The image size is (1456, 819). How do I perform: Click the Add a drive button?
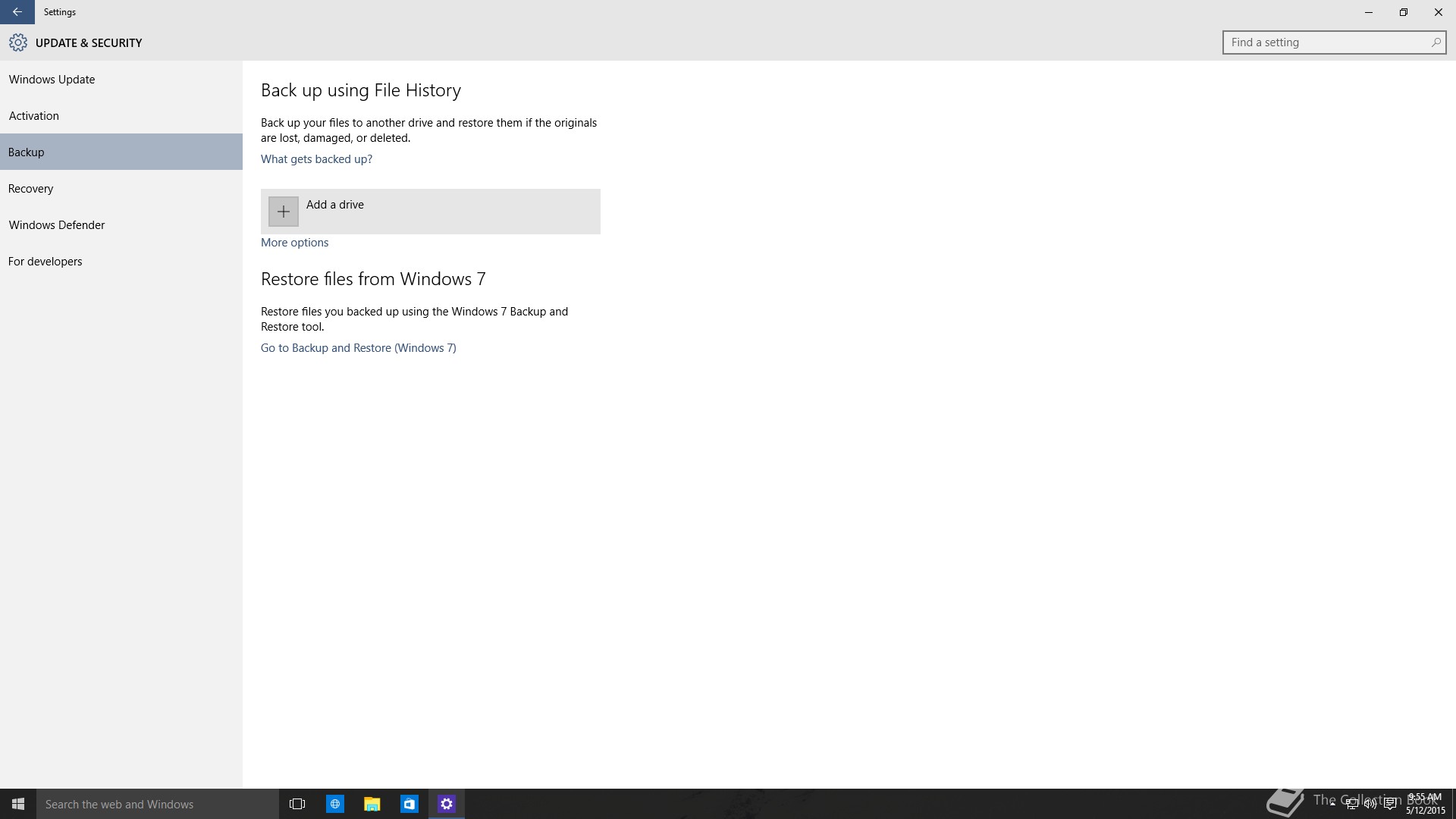431,212
